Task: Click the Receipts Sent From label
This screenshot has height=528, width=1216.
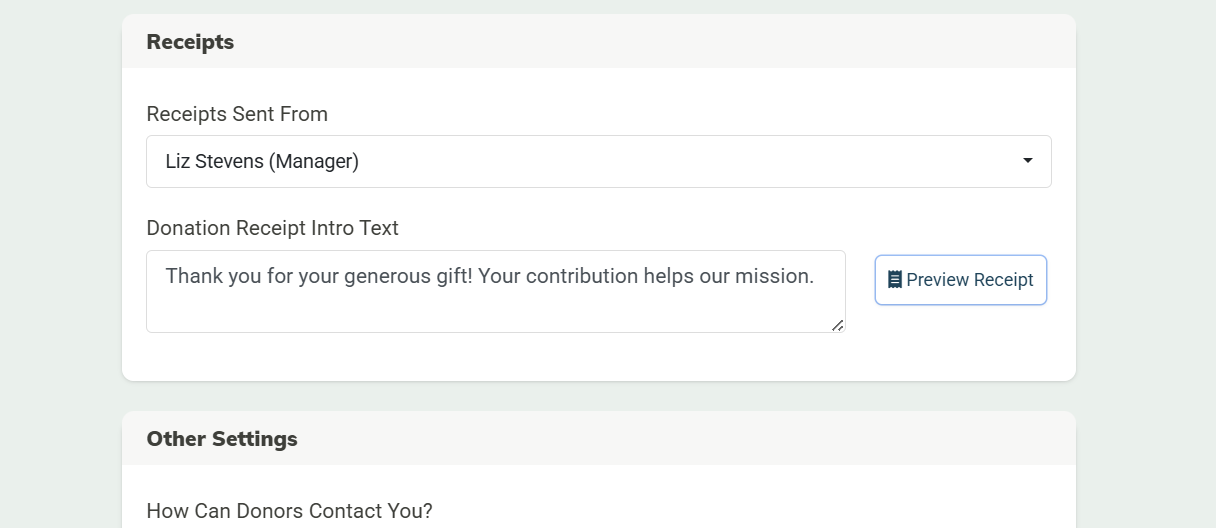Action: coord(237,114)
